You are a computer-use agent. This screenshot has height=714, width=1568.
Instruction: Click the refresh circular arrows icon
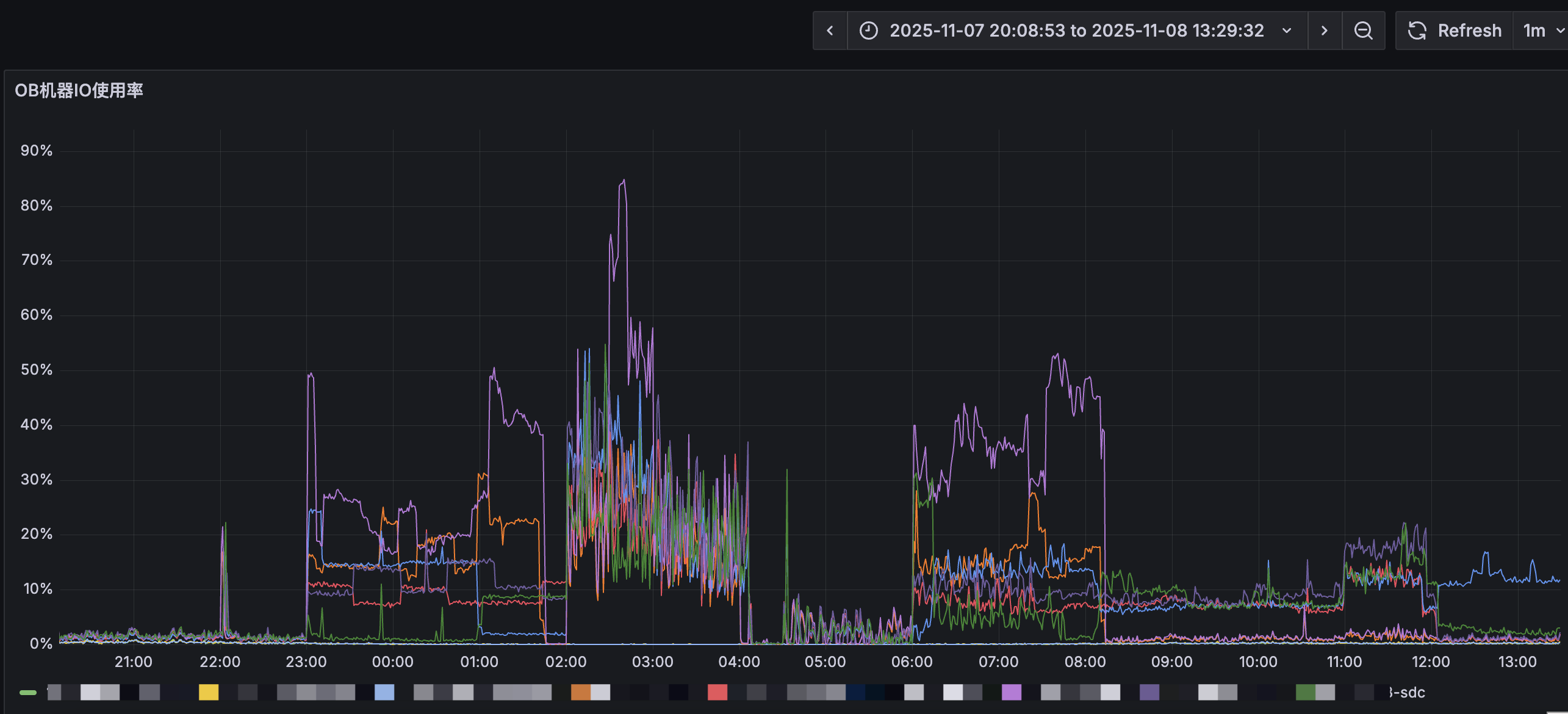(1417, 31)
